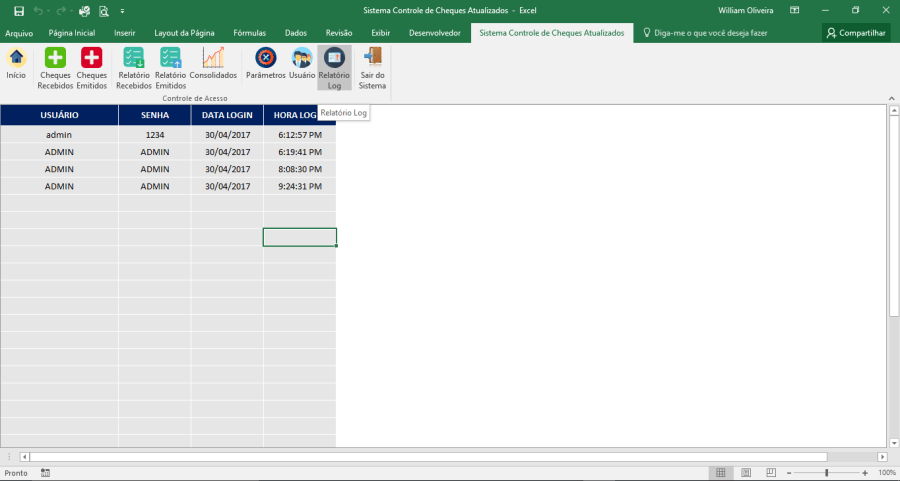Switch to Layout da Página tab

click(184, 33)
